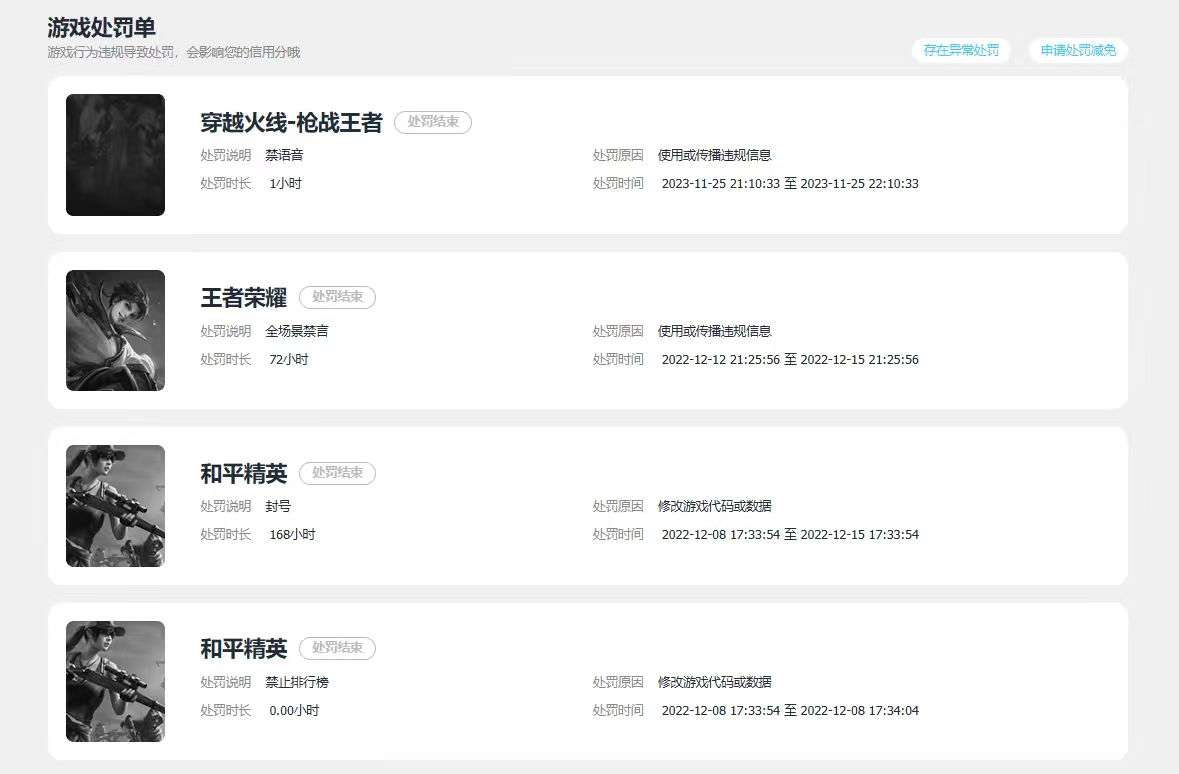Click the 全场景禁言 penalty description
Image resolution: width=1179 pixels, height=774 pixels.
point(297,331)
